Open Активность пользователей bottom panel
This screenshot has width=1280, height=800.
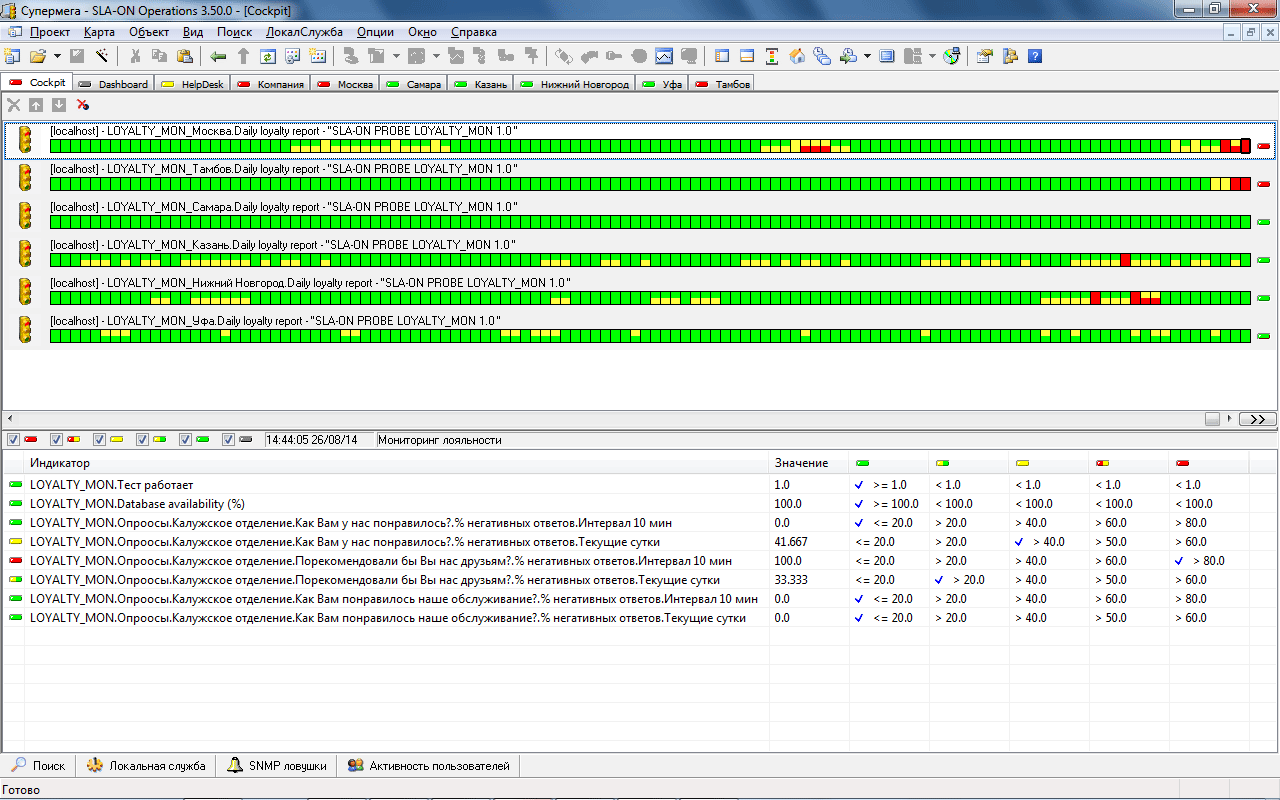(429, 766)
